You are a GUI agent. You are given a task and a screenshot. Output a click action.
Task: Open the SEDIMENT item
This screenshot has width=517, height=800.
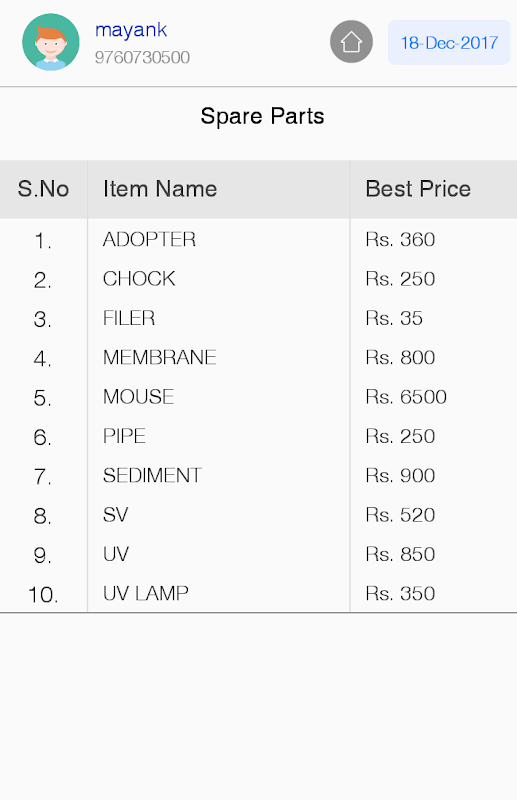152,475
